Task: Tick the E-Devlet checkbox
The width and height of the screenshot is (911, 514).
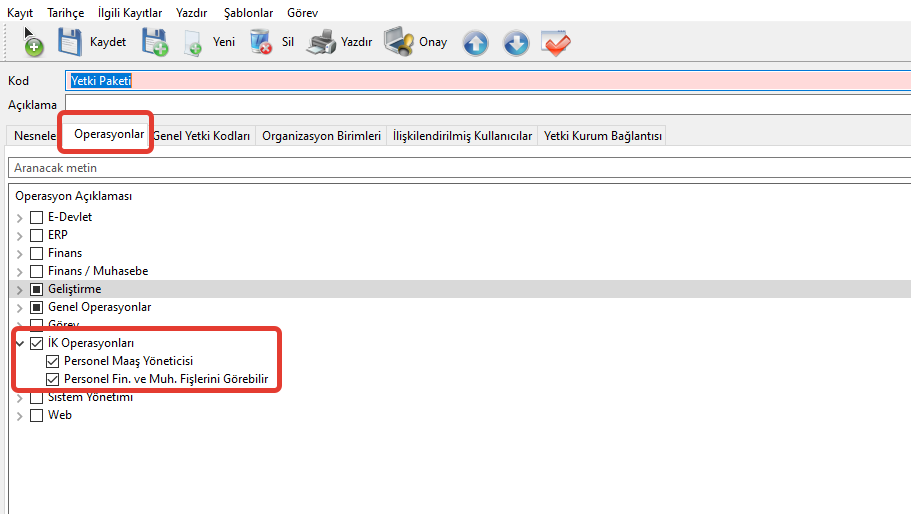Action: pos(37,217)
